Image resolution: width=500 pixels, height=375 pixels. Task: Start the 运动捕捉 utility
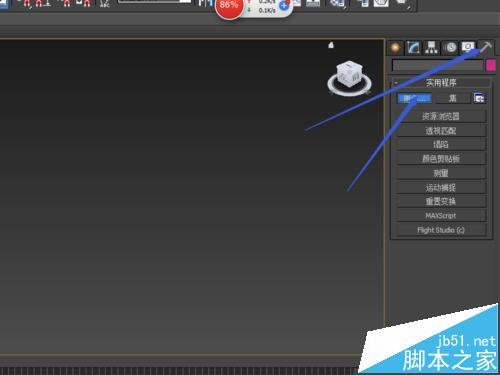coord(441,187)
